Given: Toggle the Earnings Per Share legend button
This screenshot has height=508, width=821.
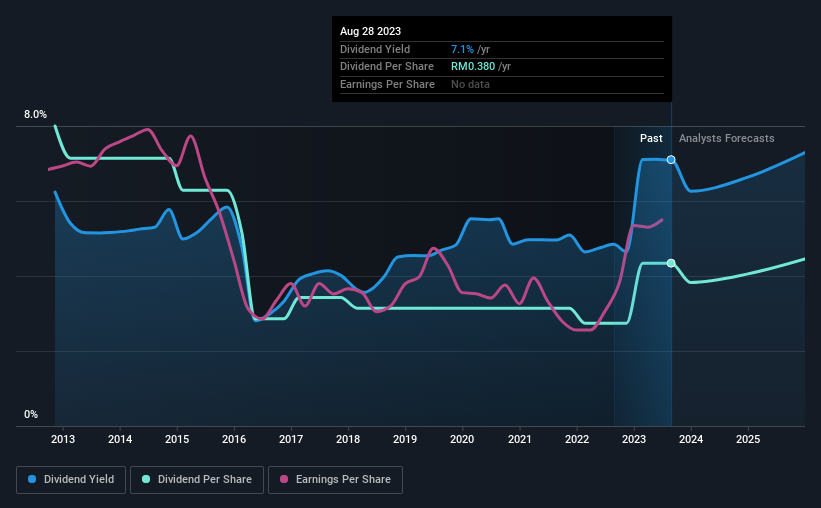Looking at the screenshot, I should [x=335, y=480].
